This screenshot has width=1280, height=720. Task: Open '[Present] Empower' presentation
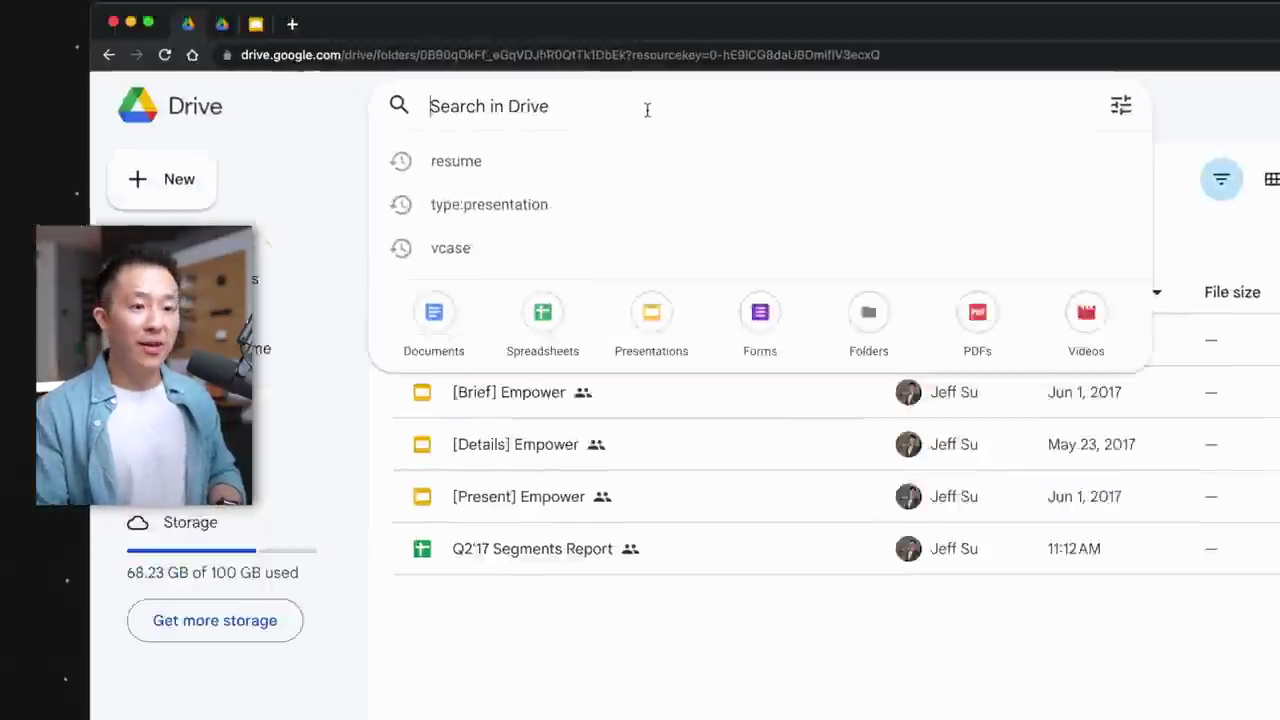click(518, 496)
